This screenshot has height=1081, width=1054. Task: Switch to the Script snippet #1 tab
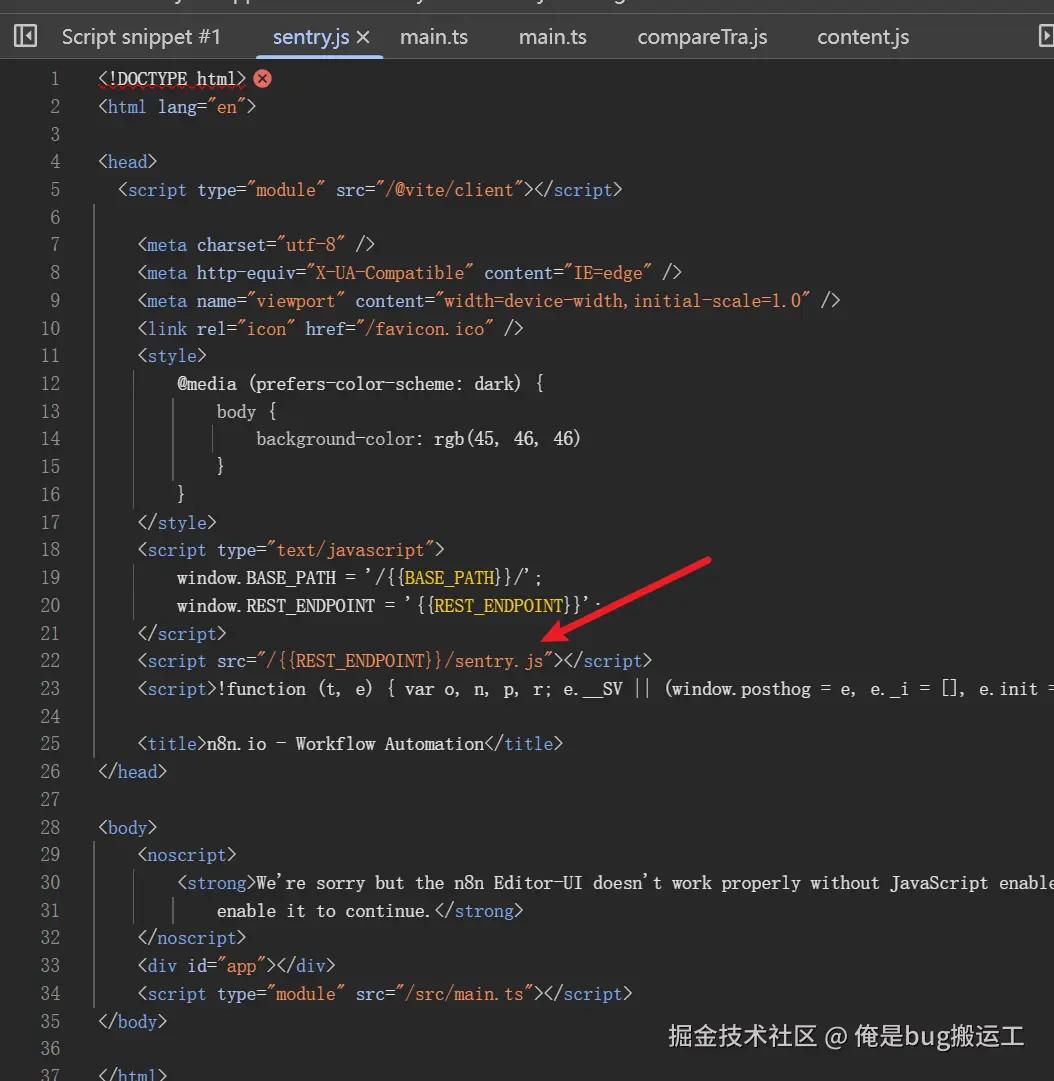click(140, 36)
